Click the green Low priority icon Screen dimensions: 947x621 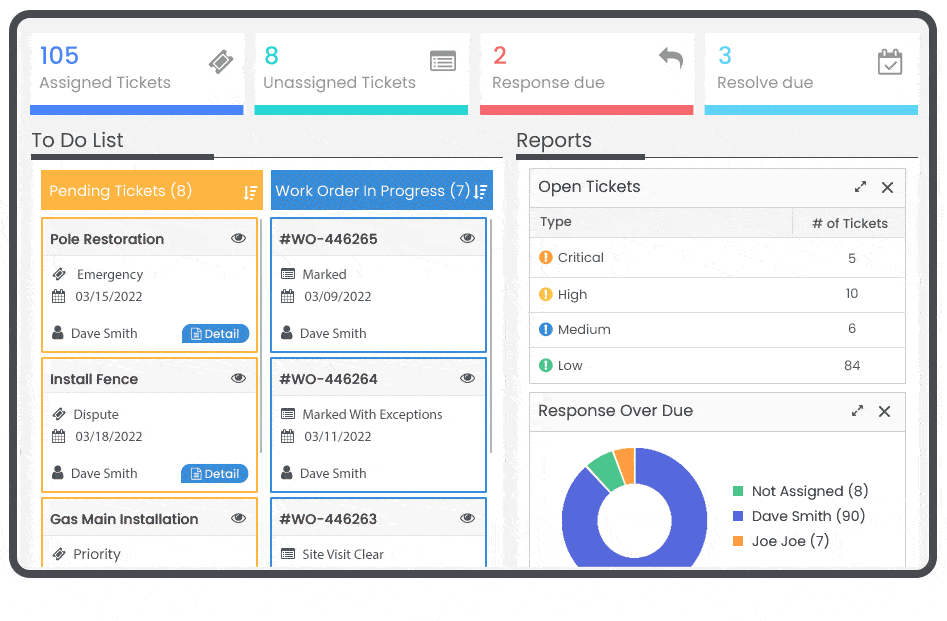tap(546, 365)
